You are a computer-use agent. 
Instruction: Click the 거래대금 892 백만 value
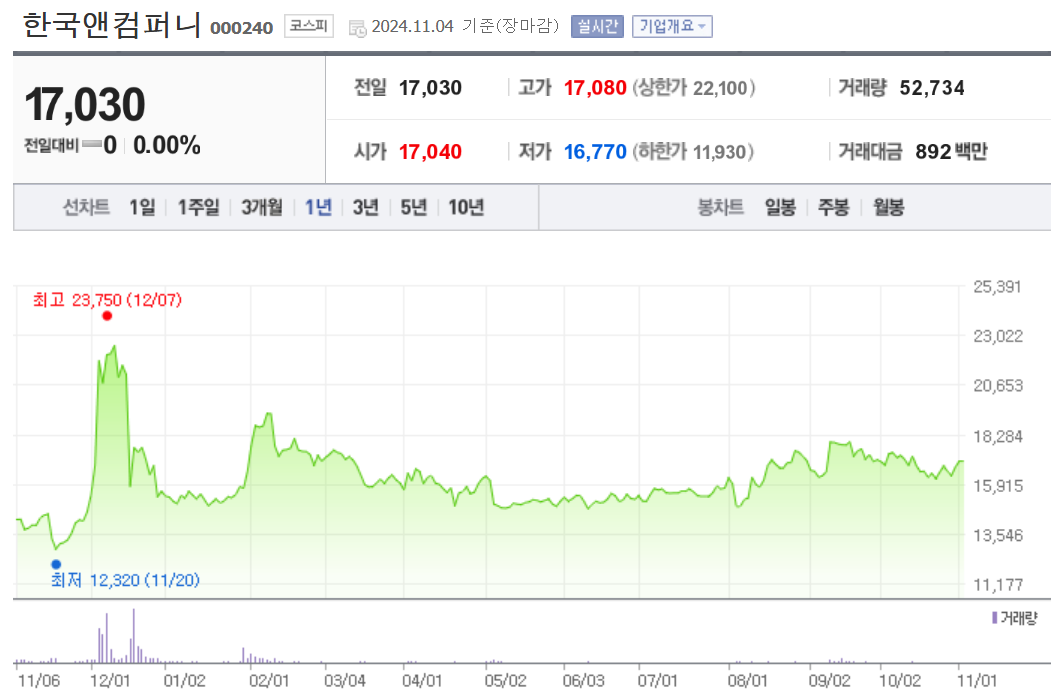pyautogui.click(x=951, y=152)
